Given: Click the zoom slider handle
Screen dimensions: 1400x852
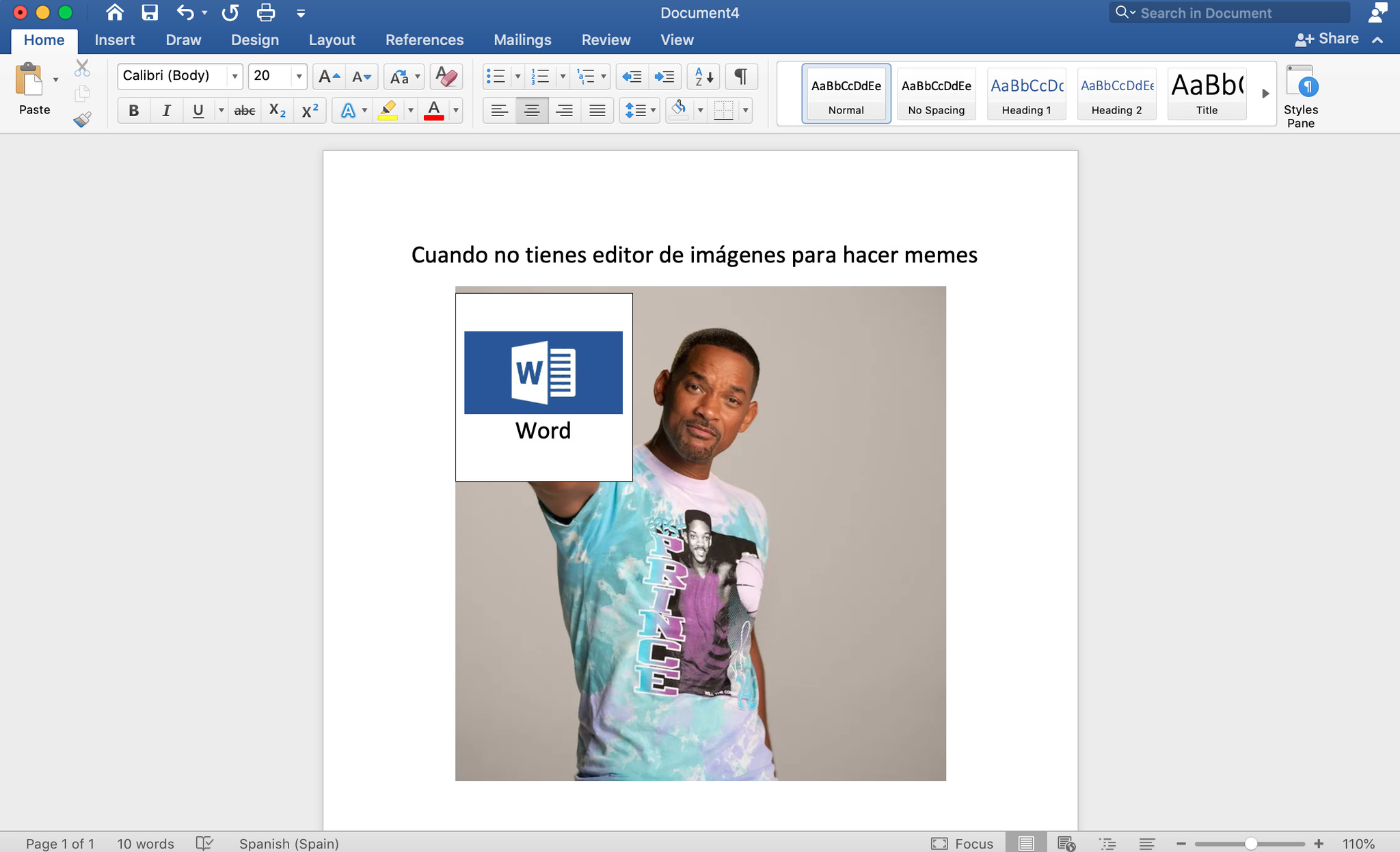Looking at the screenshot, I should pyautogui.click(x=1250, y=843).
